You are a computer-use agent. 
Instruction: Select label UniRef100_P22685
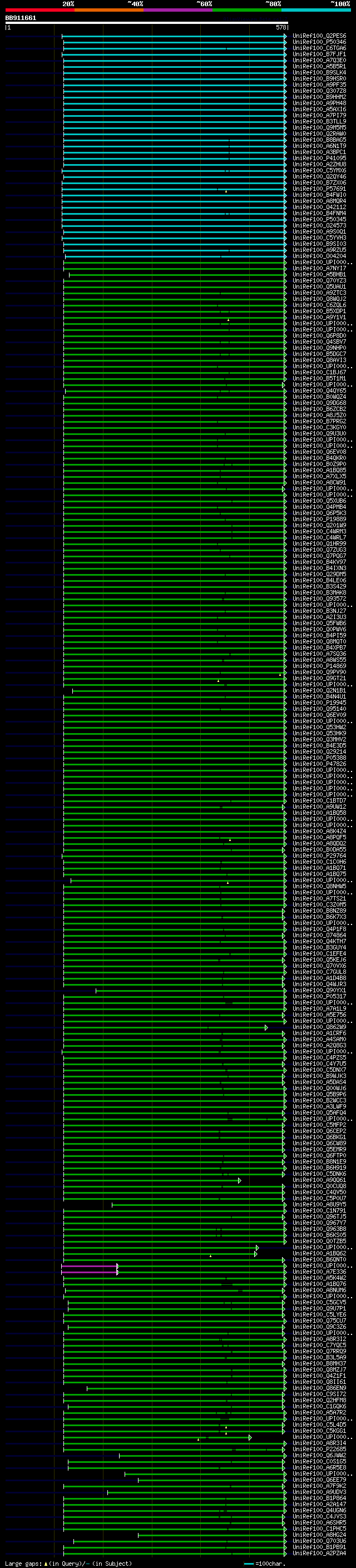pos(319,1449)
